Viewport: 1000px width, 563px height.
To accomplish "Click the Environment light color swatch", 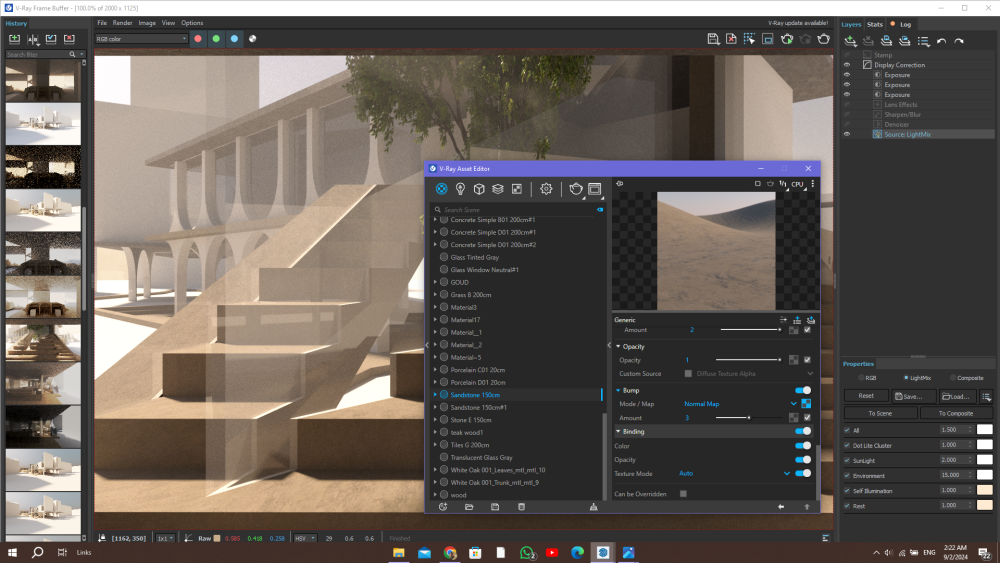I will tap(984, 475).
